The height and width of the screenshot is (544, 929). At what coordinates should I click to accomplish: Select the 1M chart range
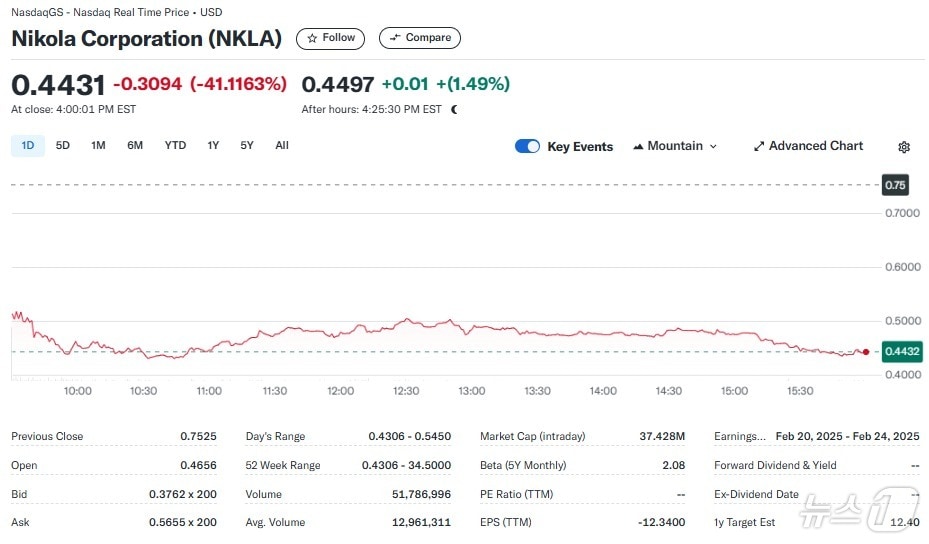tap(98, 146)
